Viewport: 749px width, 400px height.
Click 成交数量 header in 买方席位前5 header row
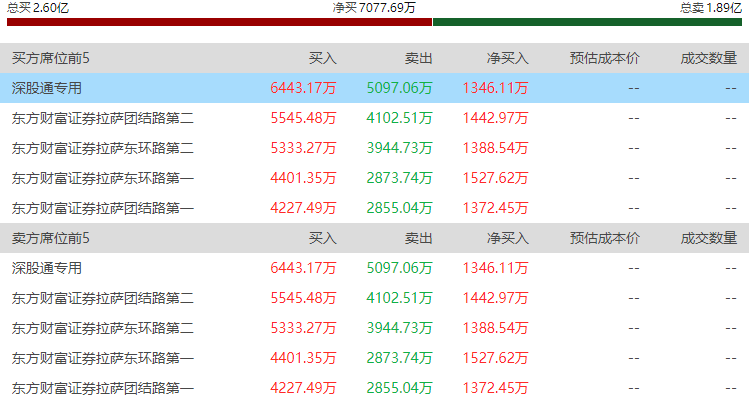[x=709, y=58]
